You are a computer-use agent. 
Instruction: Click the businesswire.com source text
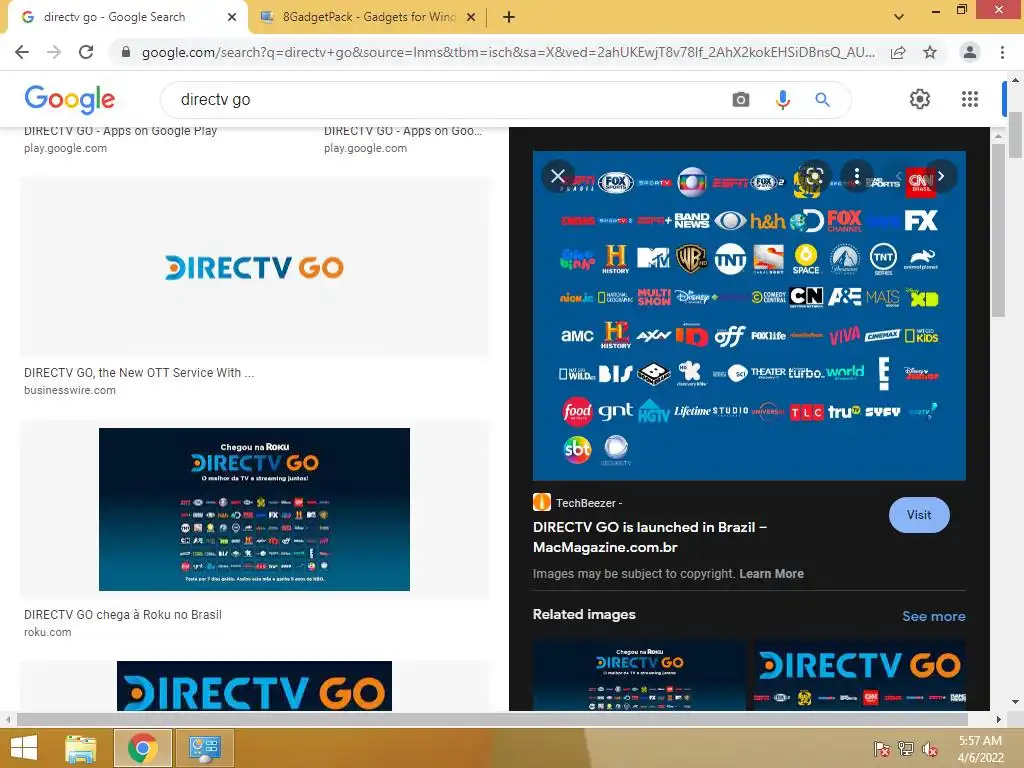click(x=70, y=390)
